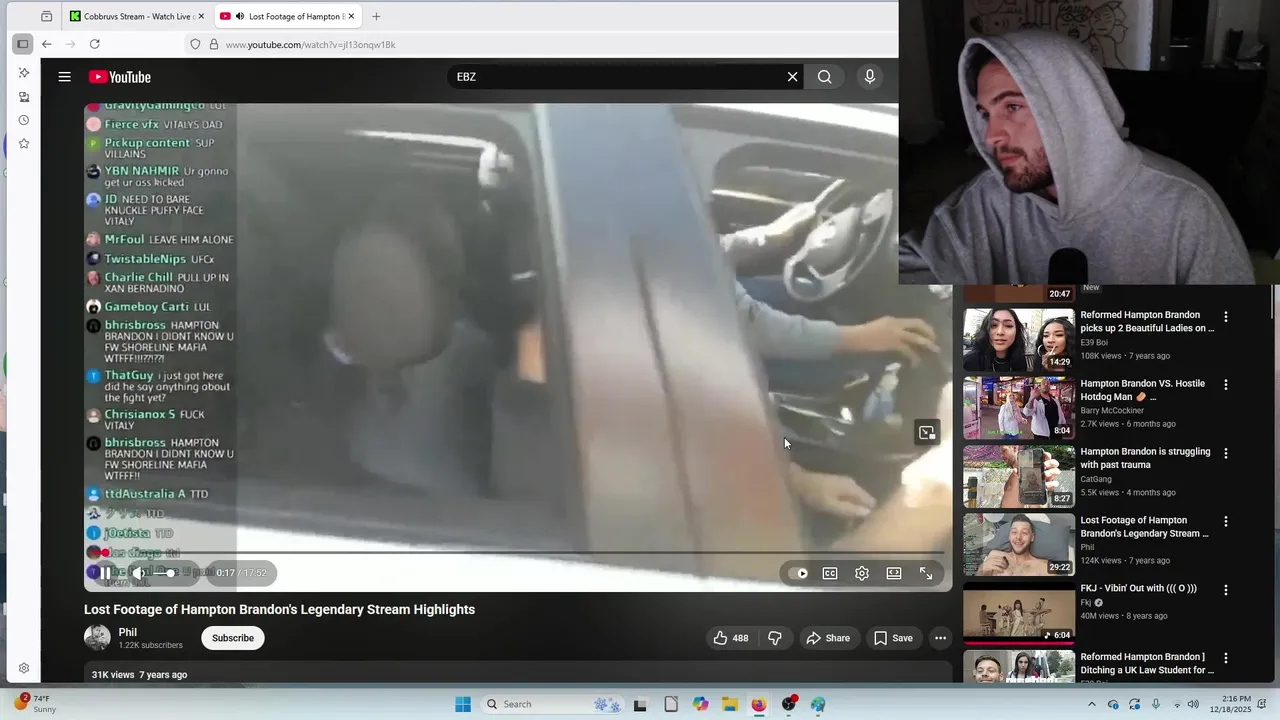Open bookmarks star sidebar icon
The width and height of the screenshot is (1280, 720).
click(23, 144)
